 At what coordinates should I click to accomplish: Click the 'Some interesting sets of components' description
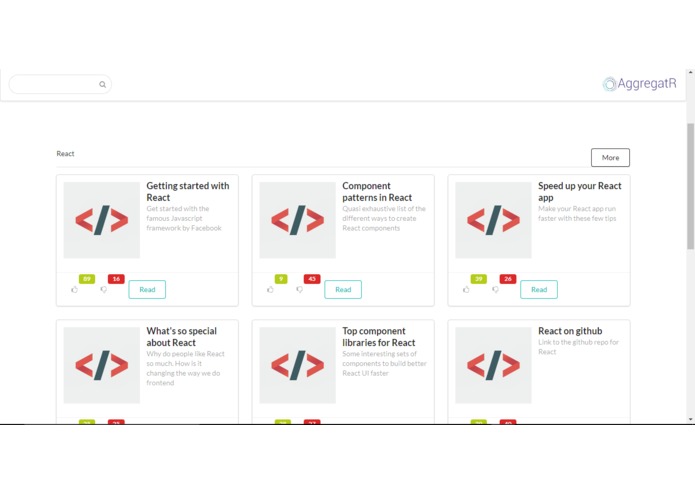pos(384,363)
